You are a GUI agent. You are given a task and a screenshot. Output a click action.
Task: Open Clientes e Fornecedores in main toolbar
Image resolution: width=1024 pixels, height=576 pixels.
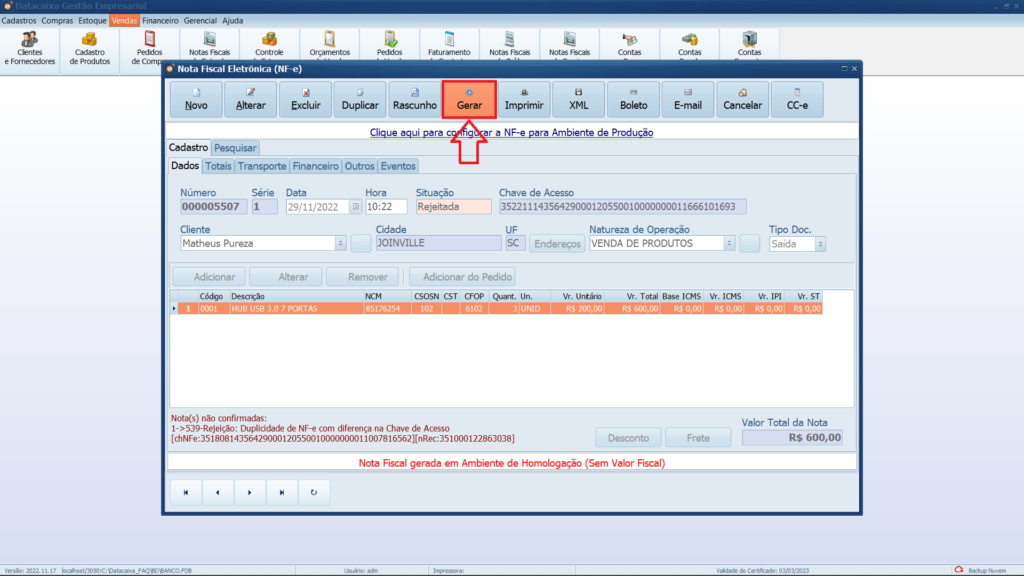point(30,47)
